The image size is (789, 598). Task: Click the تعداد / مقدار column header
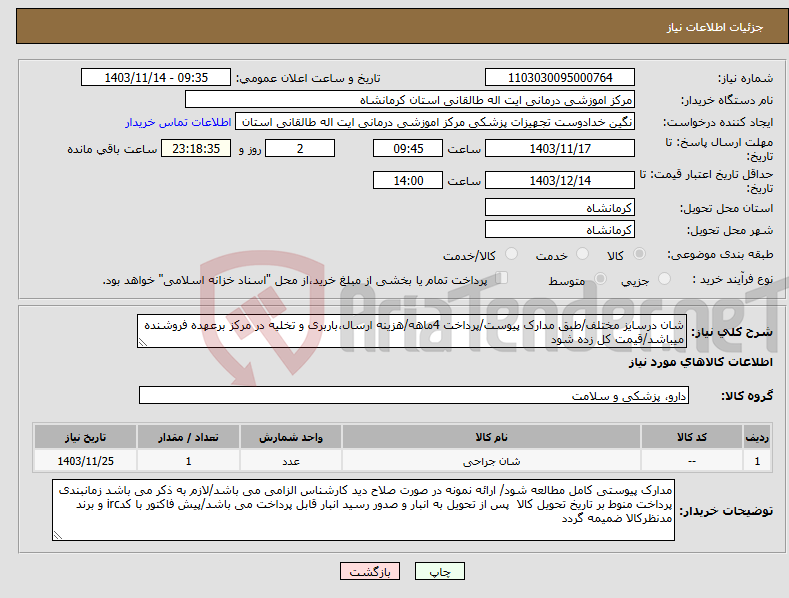188,437
